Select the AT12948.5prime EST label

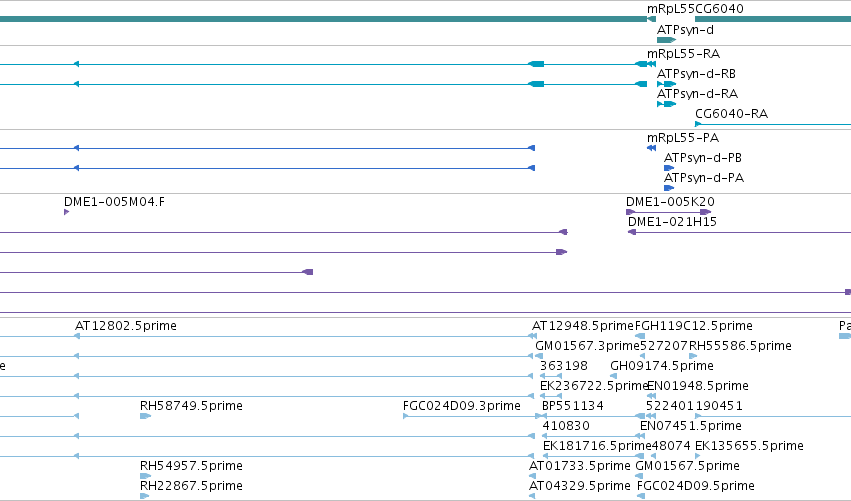[582, 326]
